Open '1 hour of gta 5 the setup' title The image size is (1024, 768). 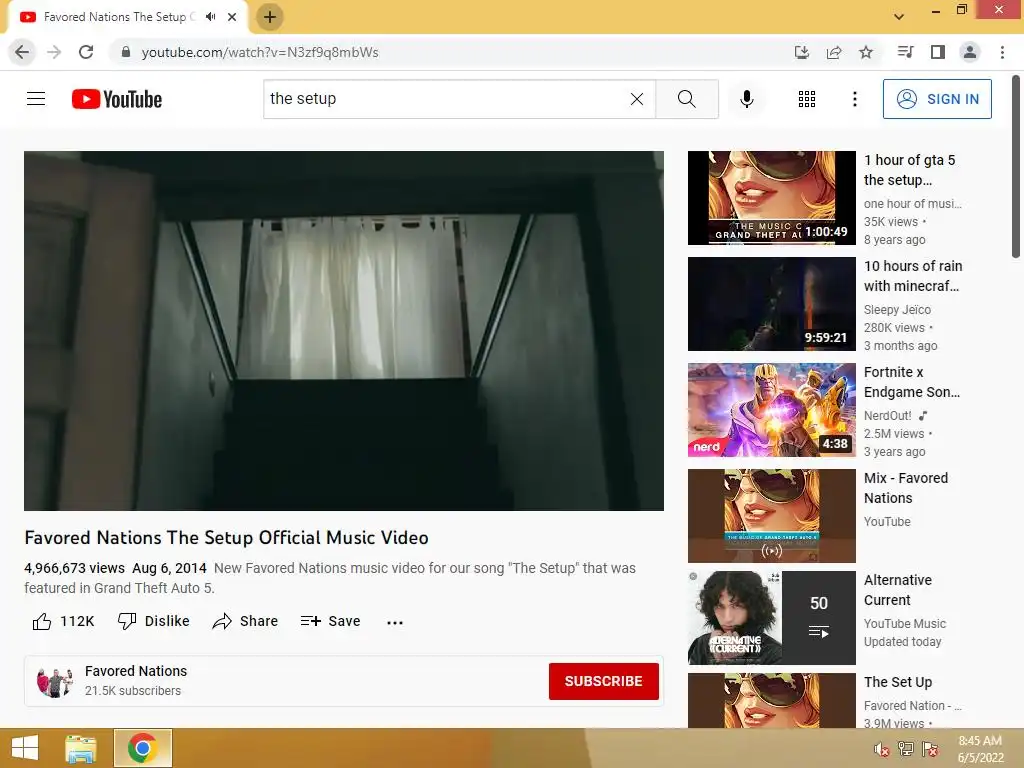(909, 170)
